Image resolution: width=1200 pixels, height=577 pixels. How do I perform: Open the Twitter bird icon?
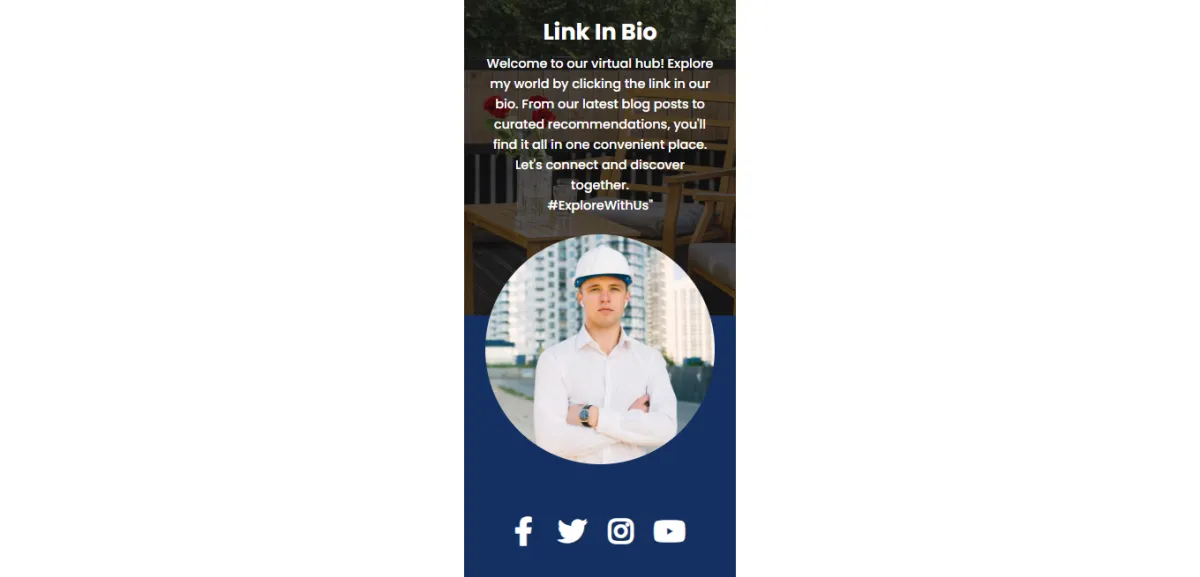pyautogui.click(x=572, y=531)
